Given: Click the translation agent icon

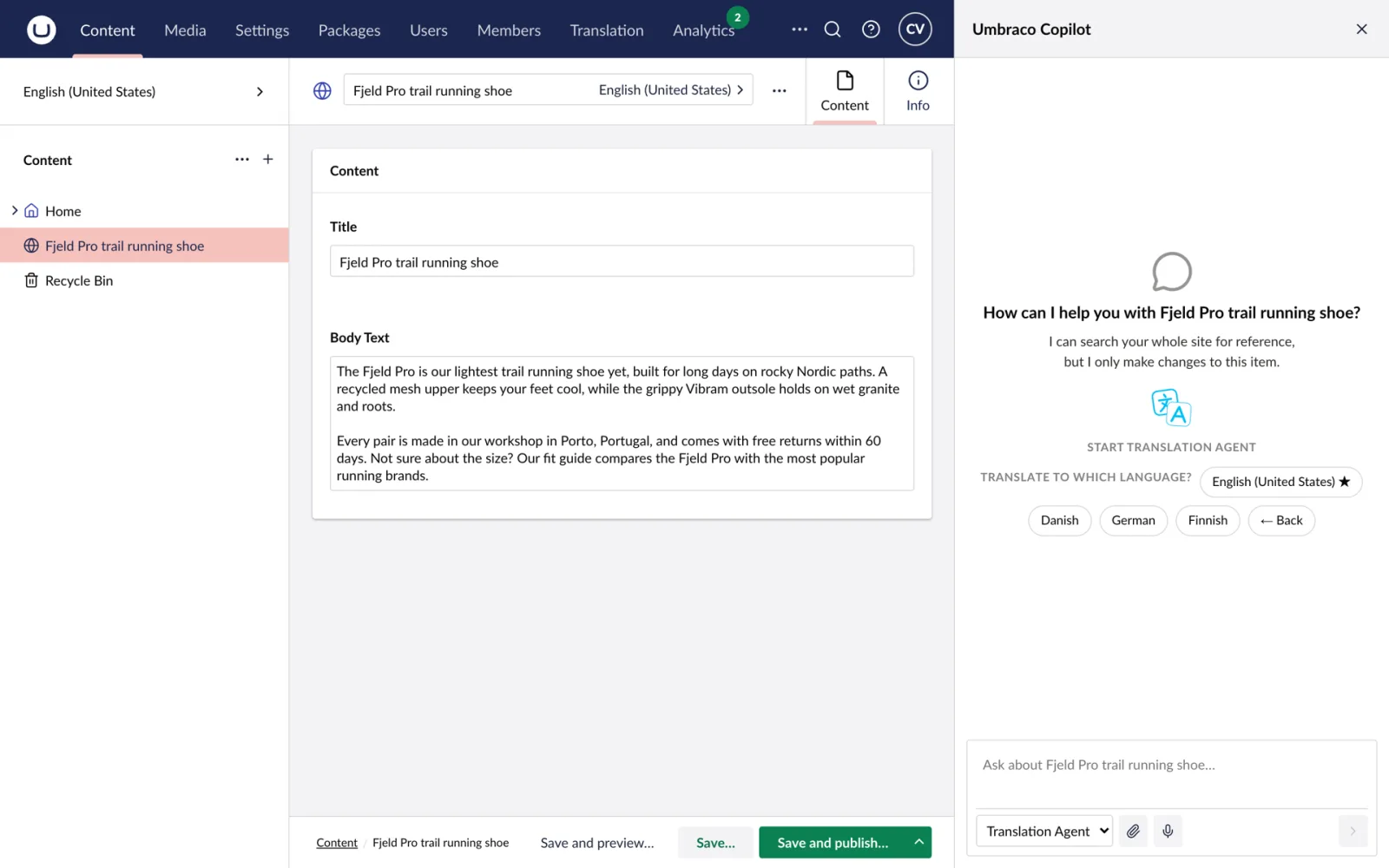Looking at the screenshot, I should point(1171,407).
